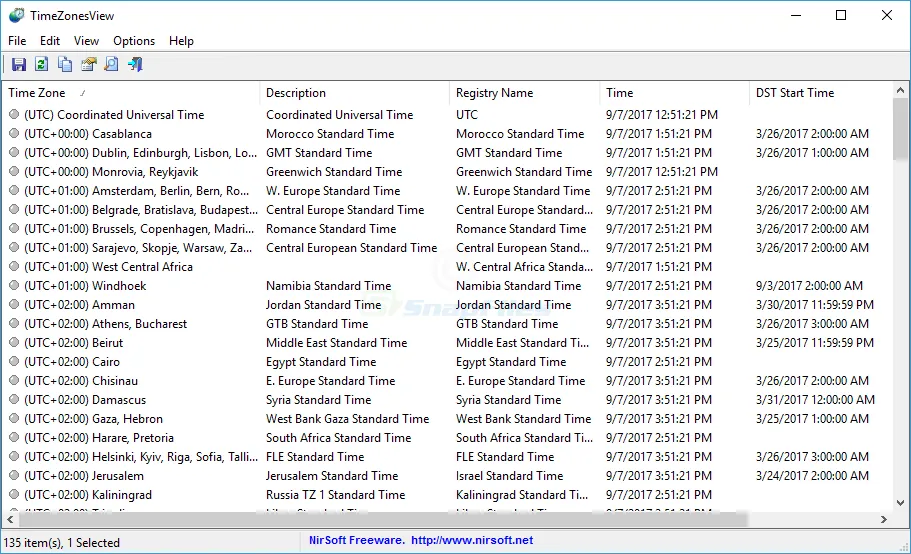The width and height of the screenshot is (911, 554).
Task: Select the Harare, Pretoria row
Action: click(x=447, y=437)
